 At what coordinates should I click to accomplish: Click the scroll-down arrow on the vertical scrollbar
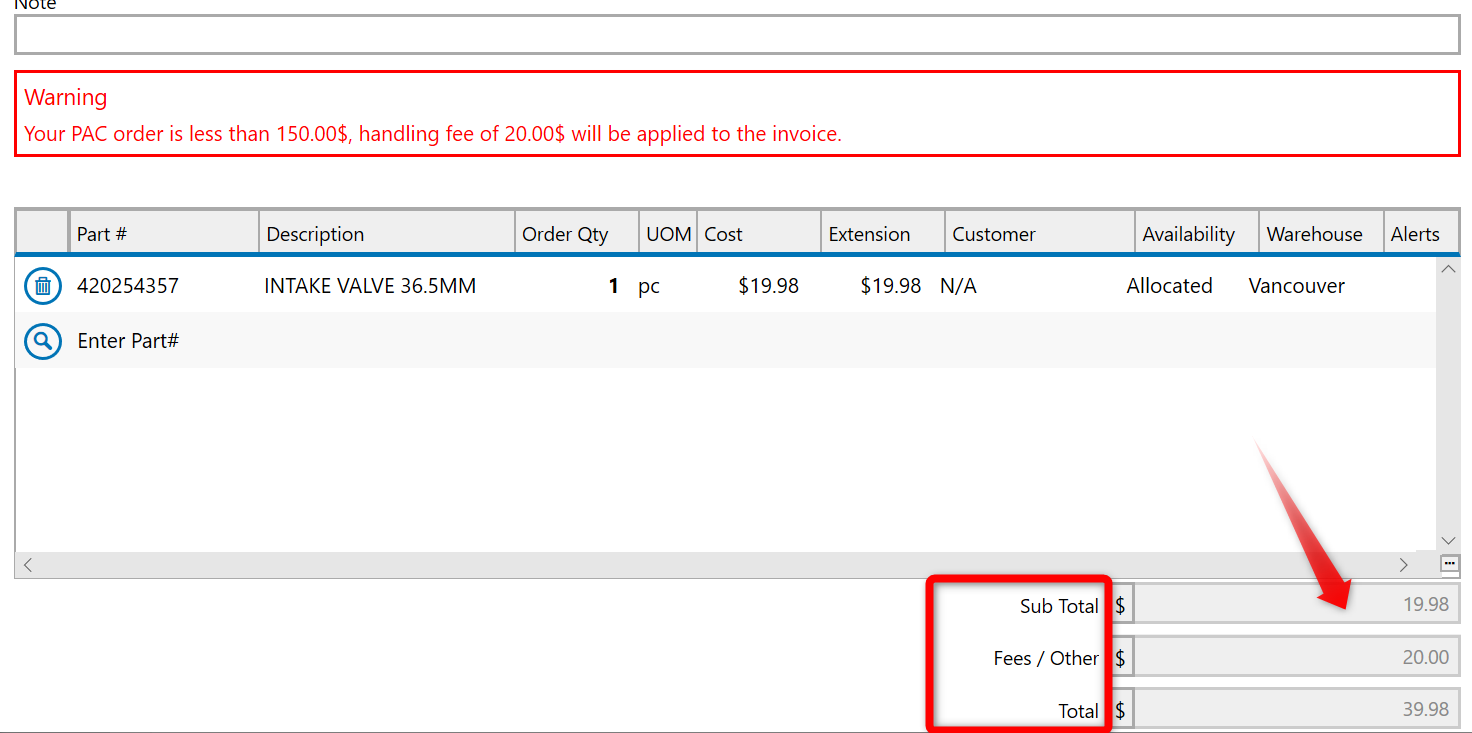click(x=1448, y=537)
